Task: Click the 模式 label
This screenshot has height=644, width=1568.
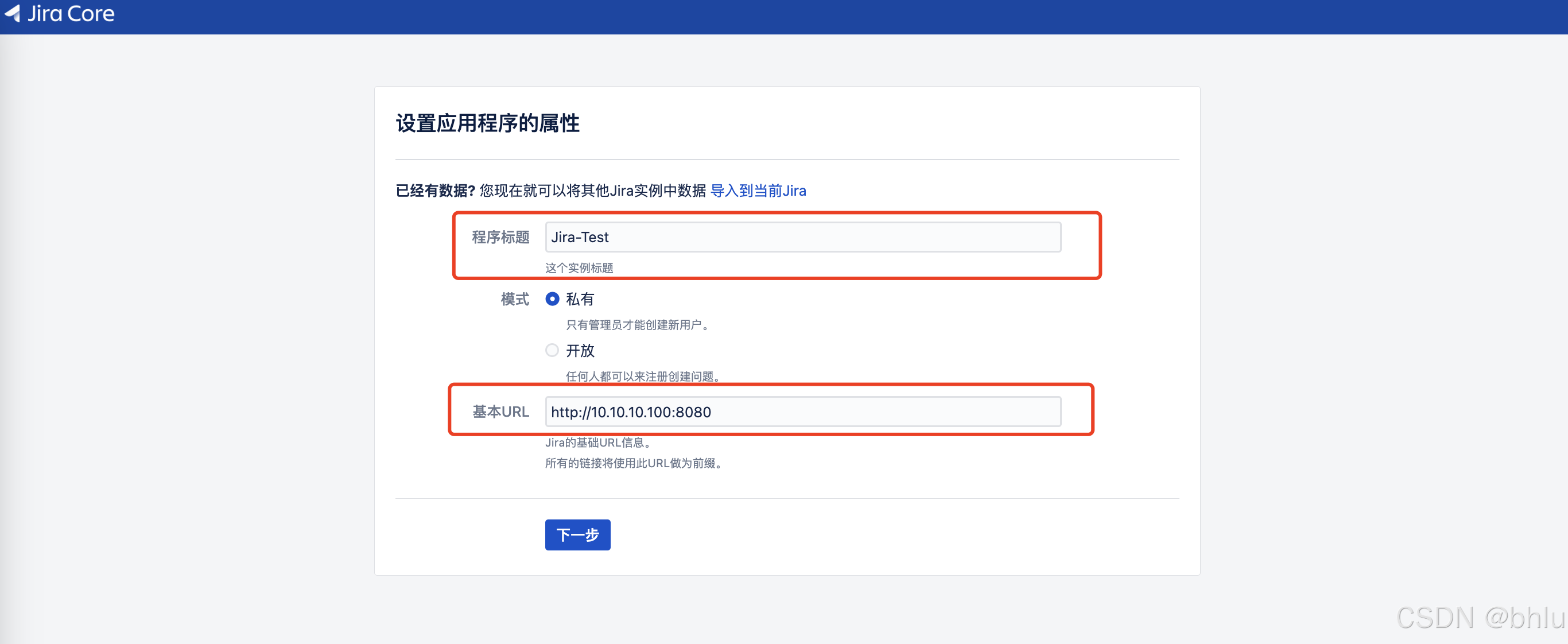Action: point(515,299)
